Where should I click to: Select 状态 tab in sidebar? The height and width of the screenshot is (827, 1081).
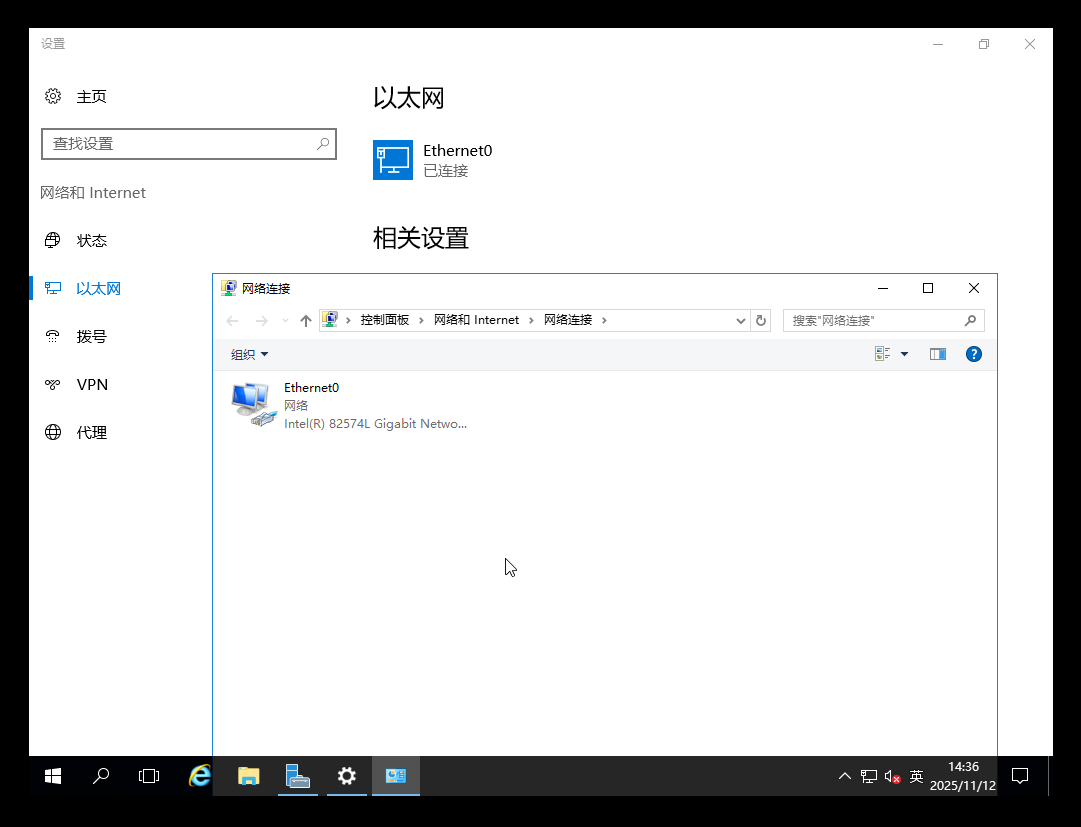point(92,241)
